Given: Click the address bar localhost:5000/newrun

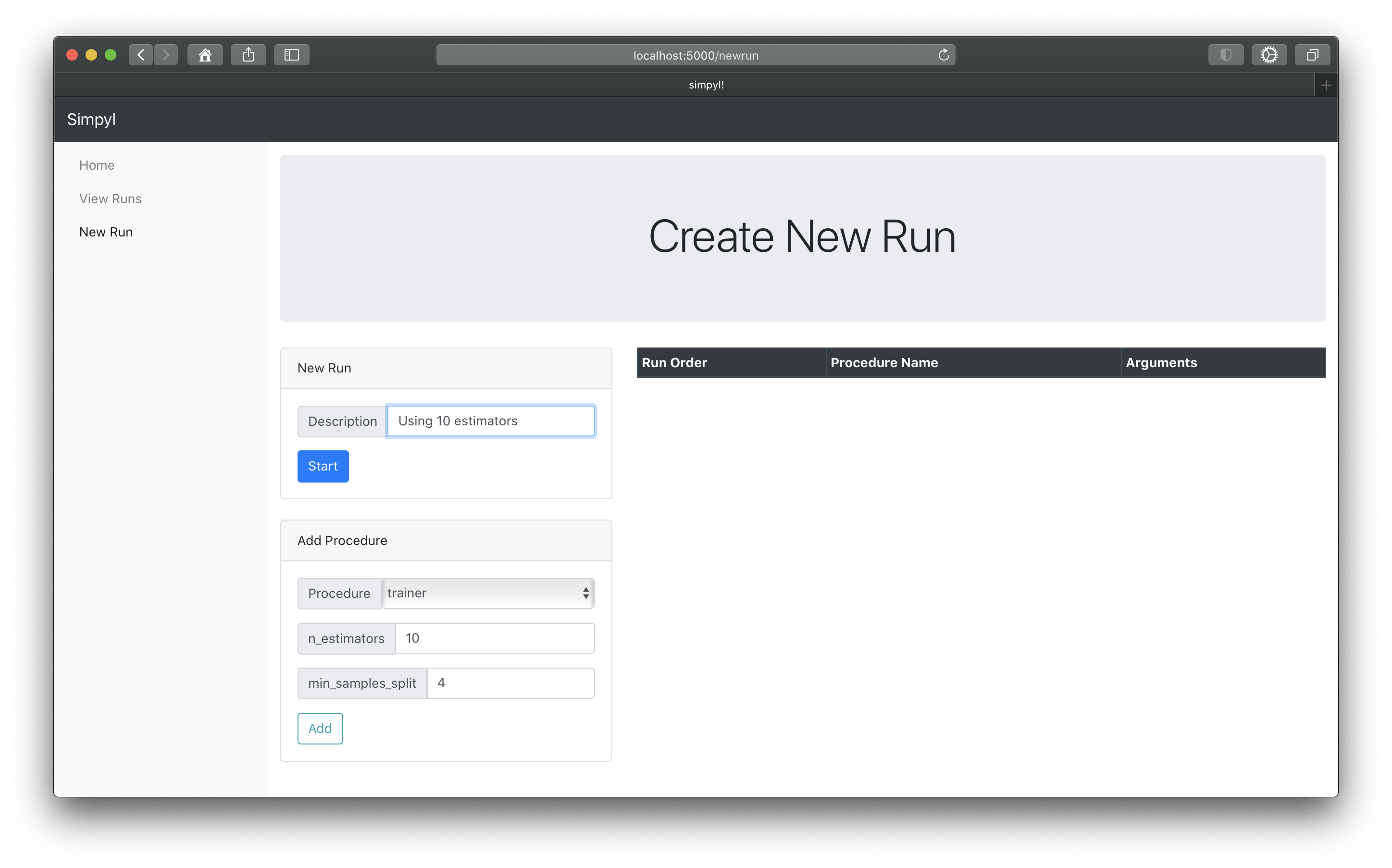Looking at the screenshot, I should coord(696,55).
